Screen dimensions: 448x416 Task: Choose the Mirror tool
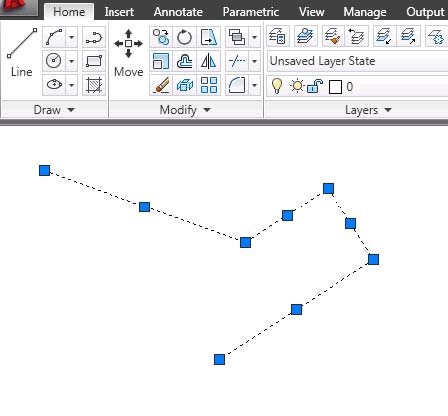coord(209,61)
